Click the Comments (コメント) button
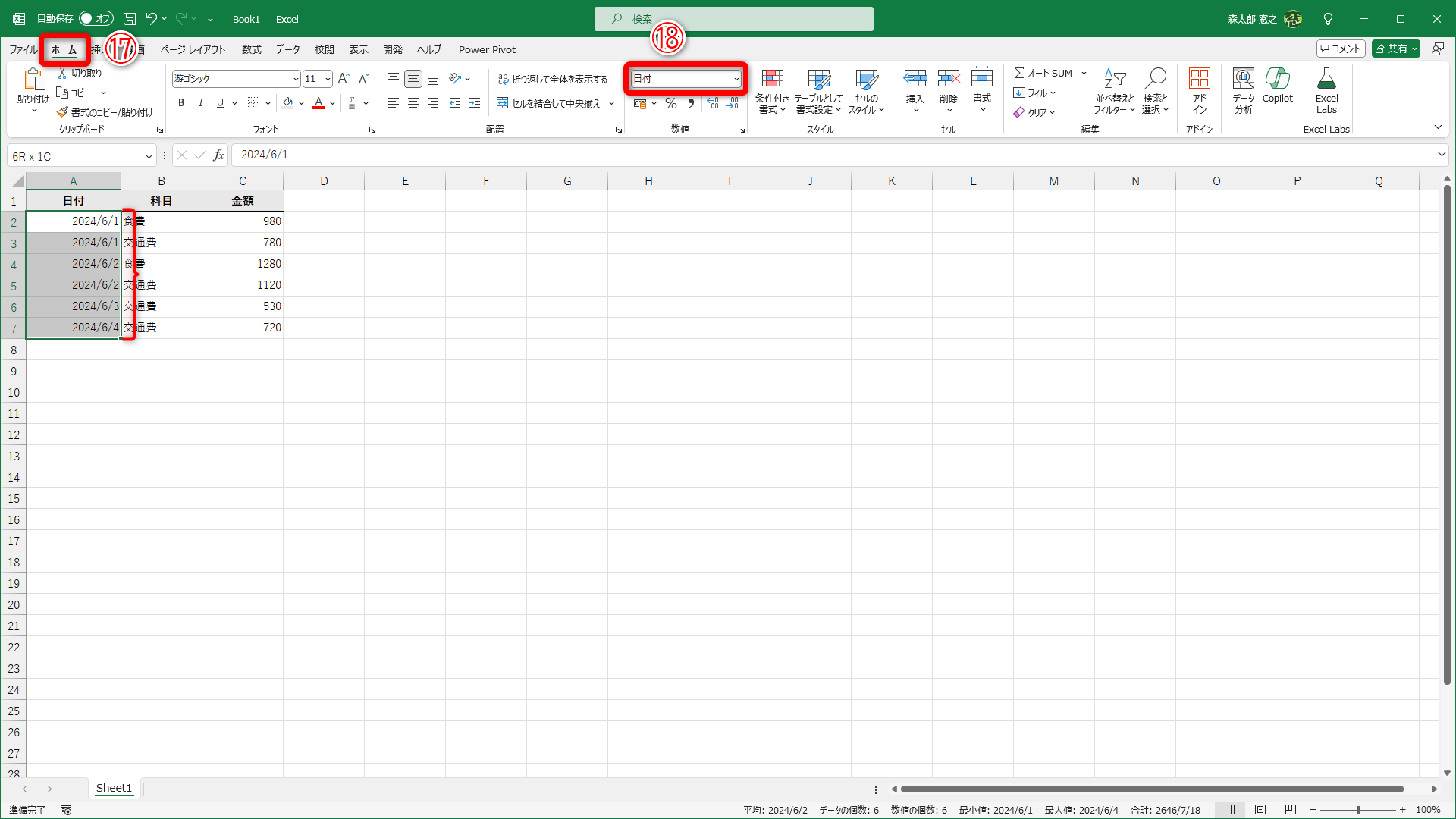Screen dimensions: 1456x819 tap(1341, 49)
